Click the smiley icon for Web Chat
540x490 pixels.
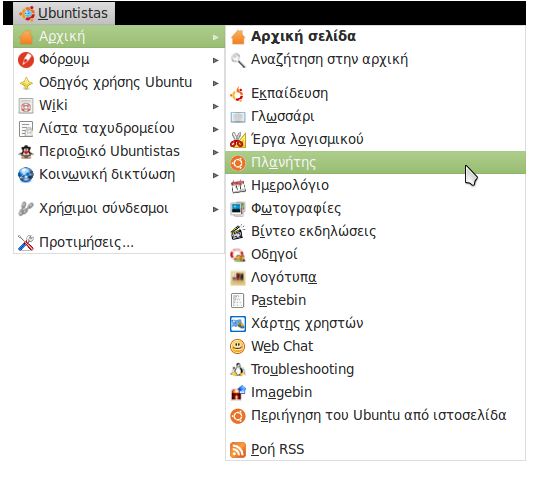238,346
